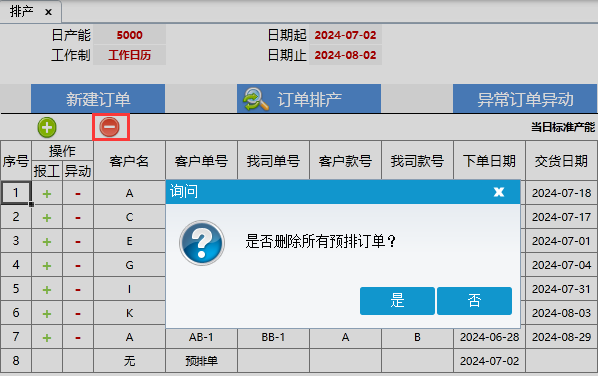Viewport: 598px width, 376px height.
Task: Click delivery date 2024-07-17
Action: click(x=561, y=217)
